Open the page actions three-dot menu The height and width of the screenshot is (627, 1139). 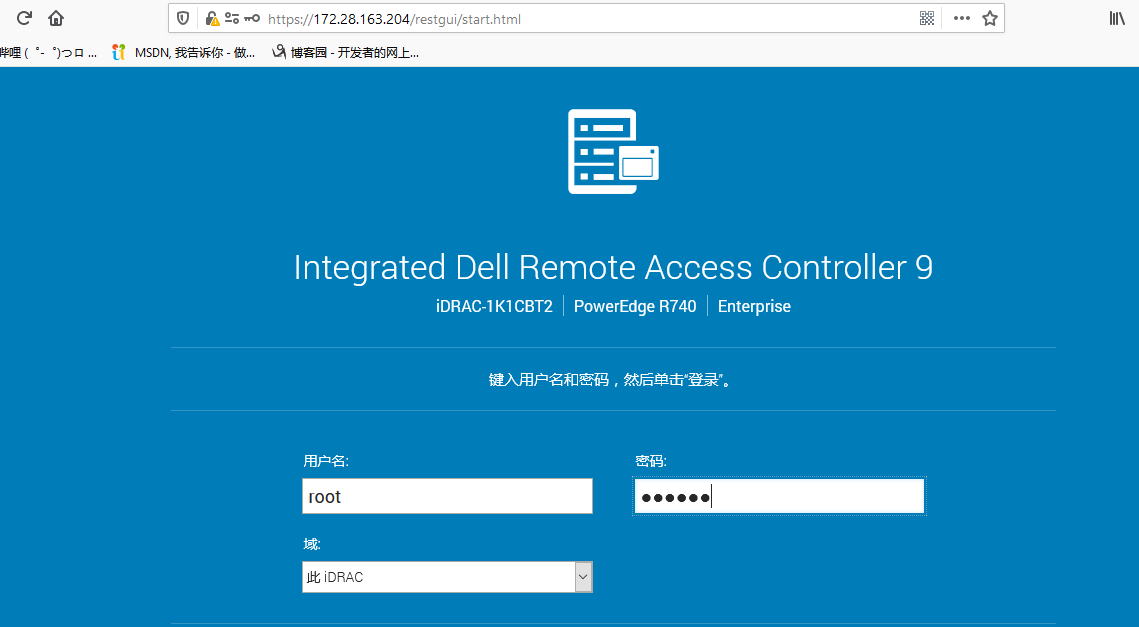click(x=962, y=18)
